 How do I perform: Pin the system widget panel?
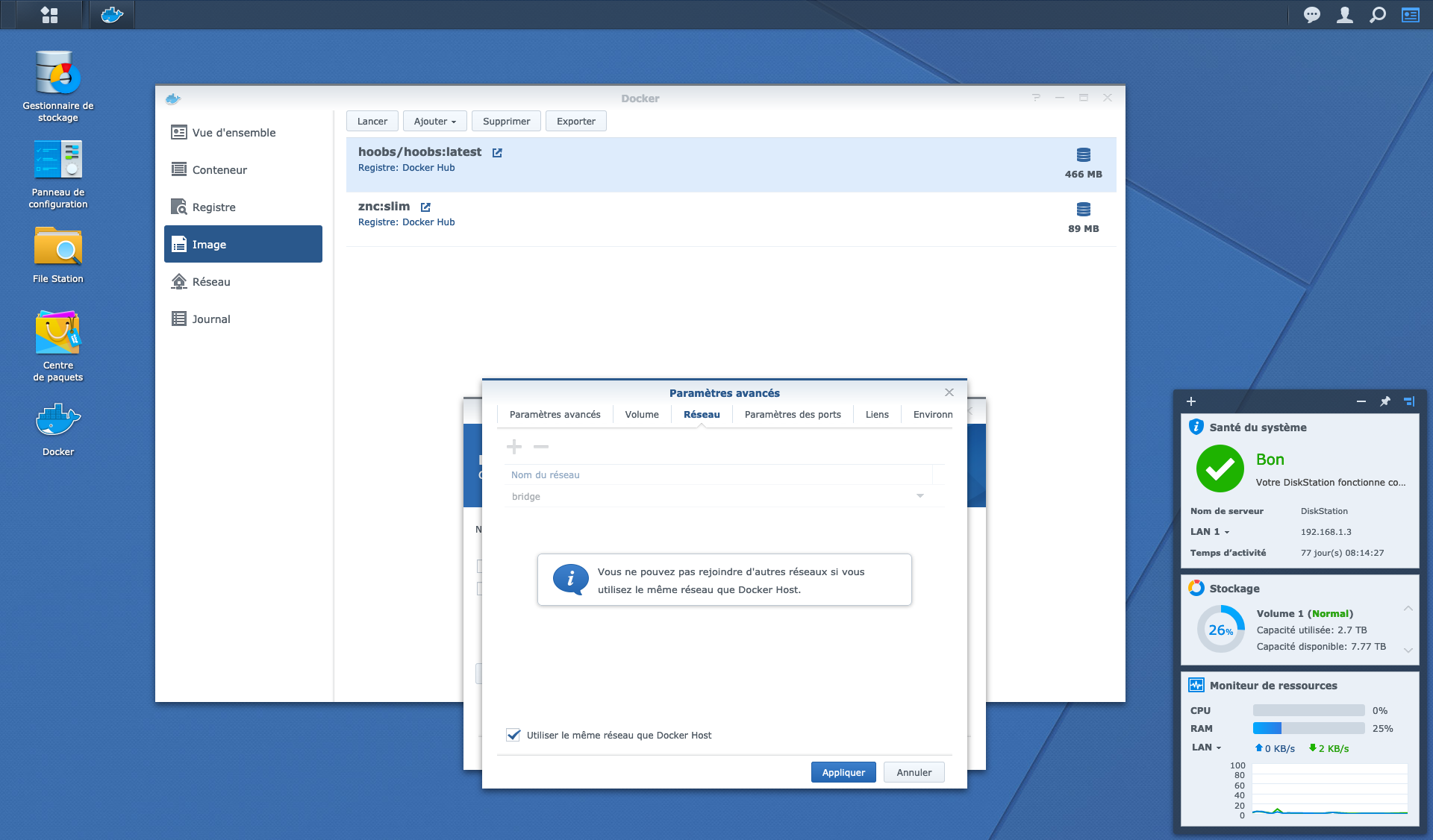[x=1385, y=401]
